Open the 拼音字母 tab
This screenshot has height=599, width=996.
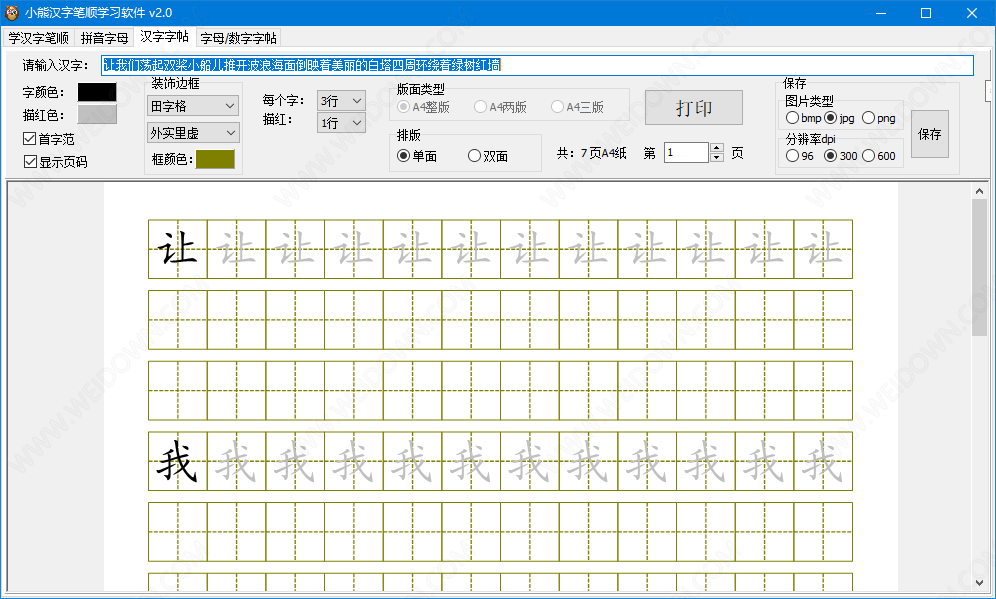point(104,38)
